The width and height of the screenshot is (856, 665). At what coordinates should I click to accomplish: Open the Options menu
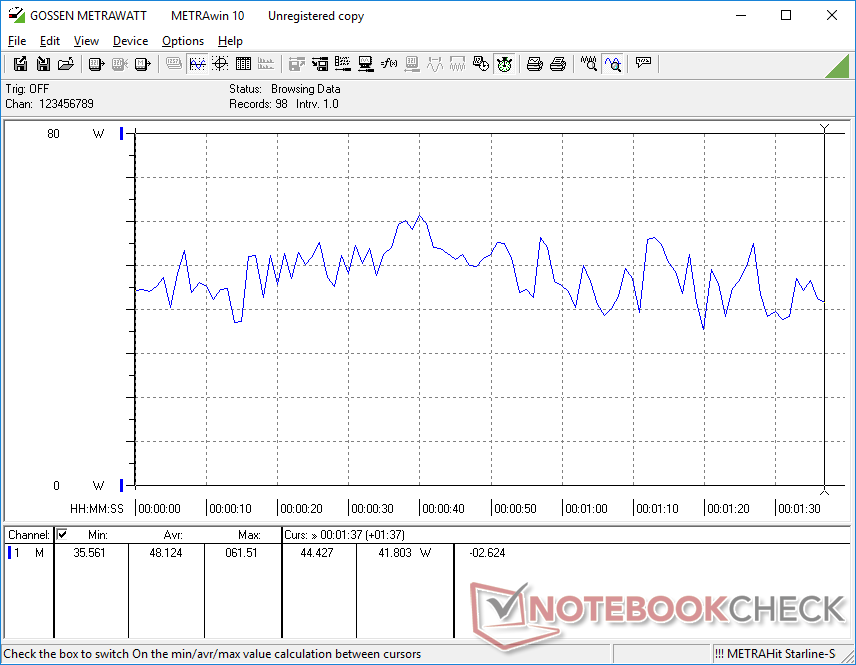pyautogui.click(x=183, y=41)
